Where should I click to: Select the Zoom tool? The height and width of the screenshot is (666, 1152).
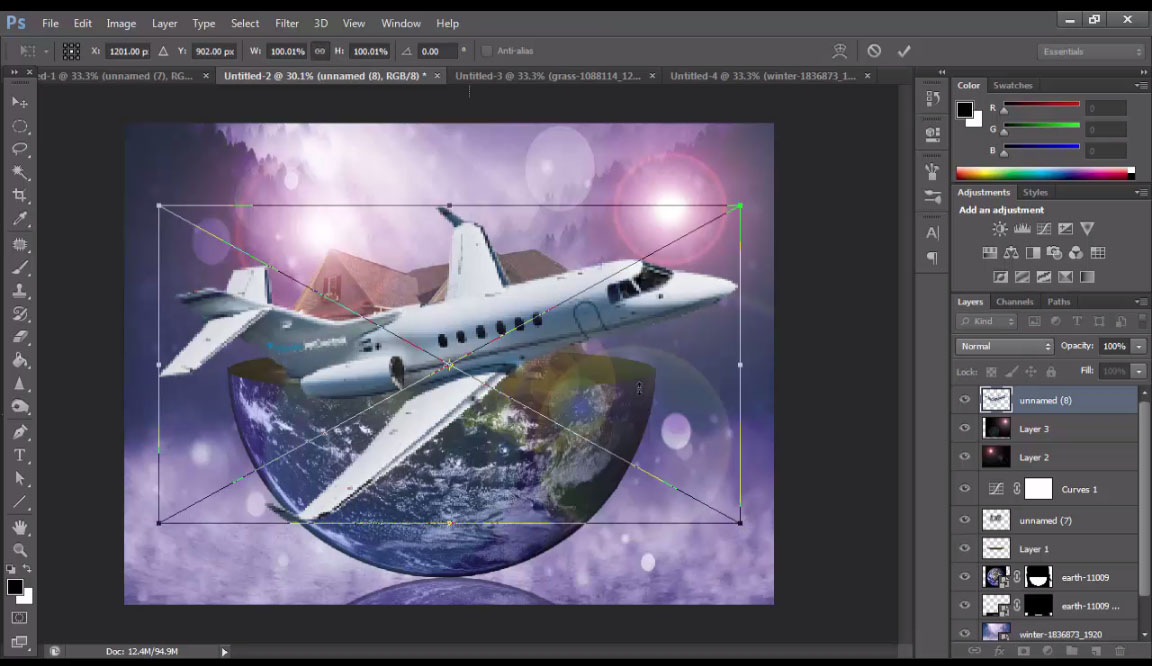[20, 551]
